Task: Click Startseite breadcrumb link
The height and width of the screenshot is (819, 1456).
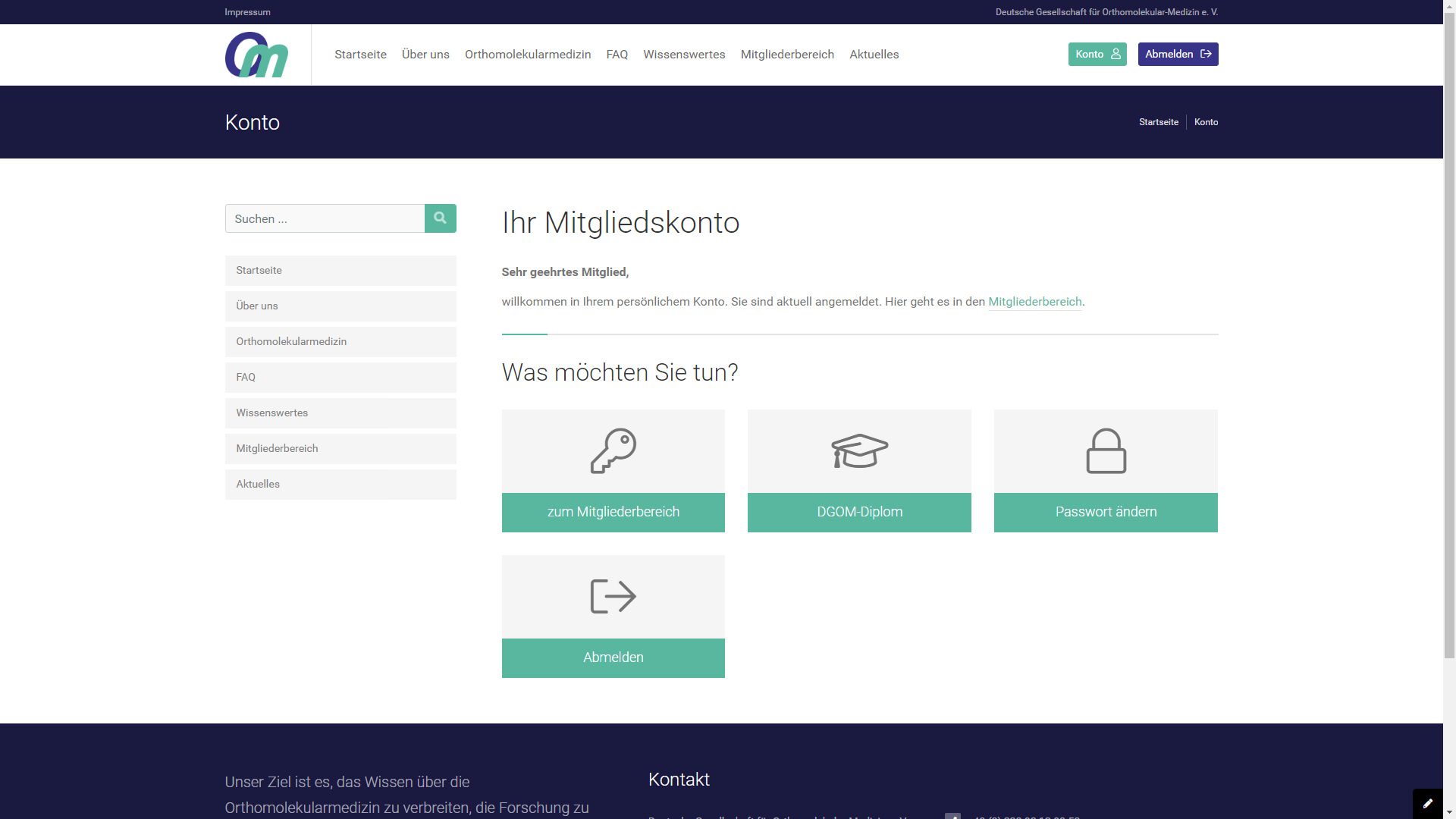Action: 1159,122
